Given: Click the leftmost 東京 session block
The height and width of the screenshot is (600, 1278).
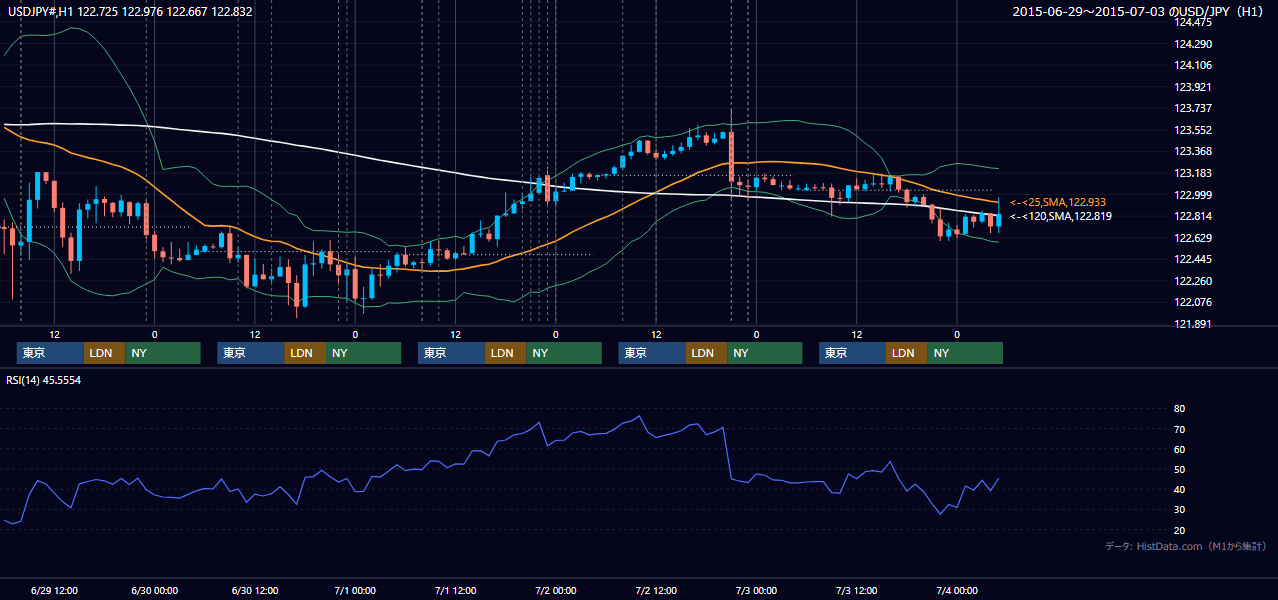Looking at the screenshot, I should [x=50, y=353].
